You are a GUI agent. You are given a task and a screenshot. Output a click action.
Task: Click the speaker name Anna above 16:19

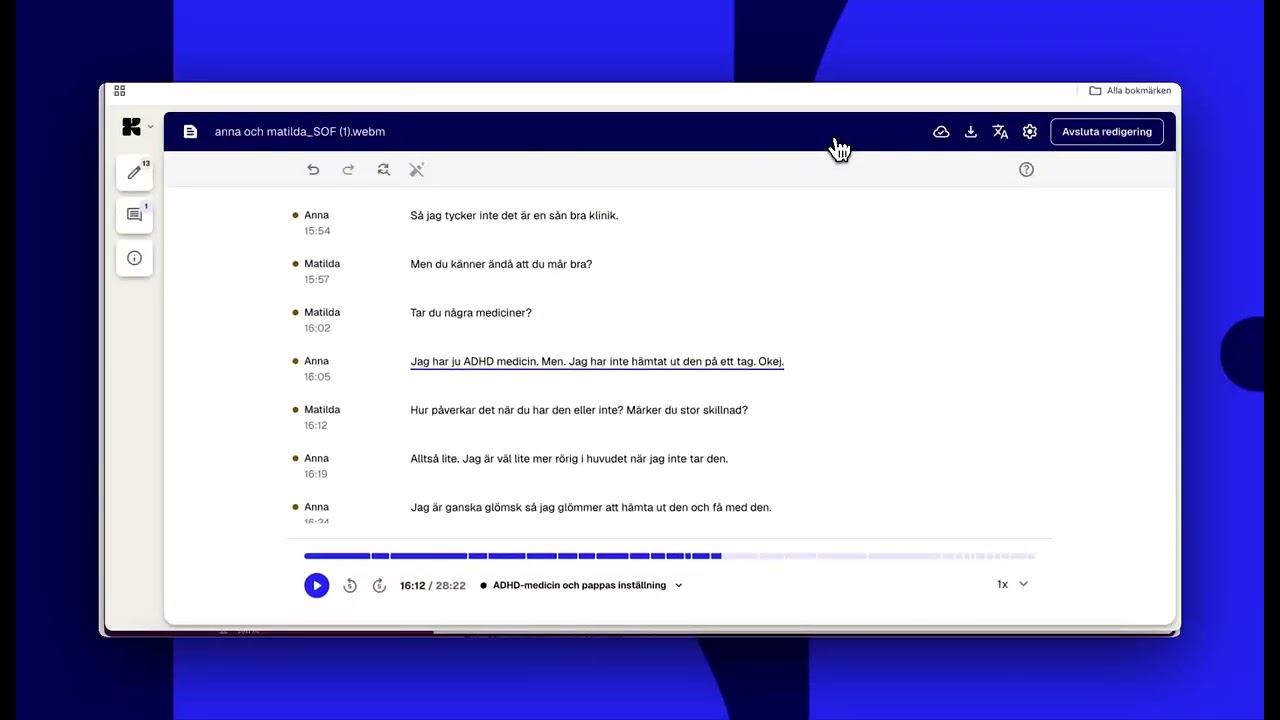tap(316, 458)
